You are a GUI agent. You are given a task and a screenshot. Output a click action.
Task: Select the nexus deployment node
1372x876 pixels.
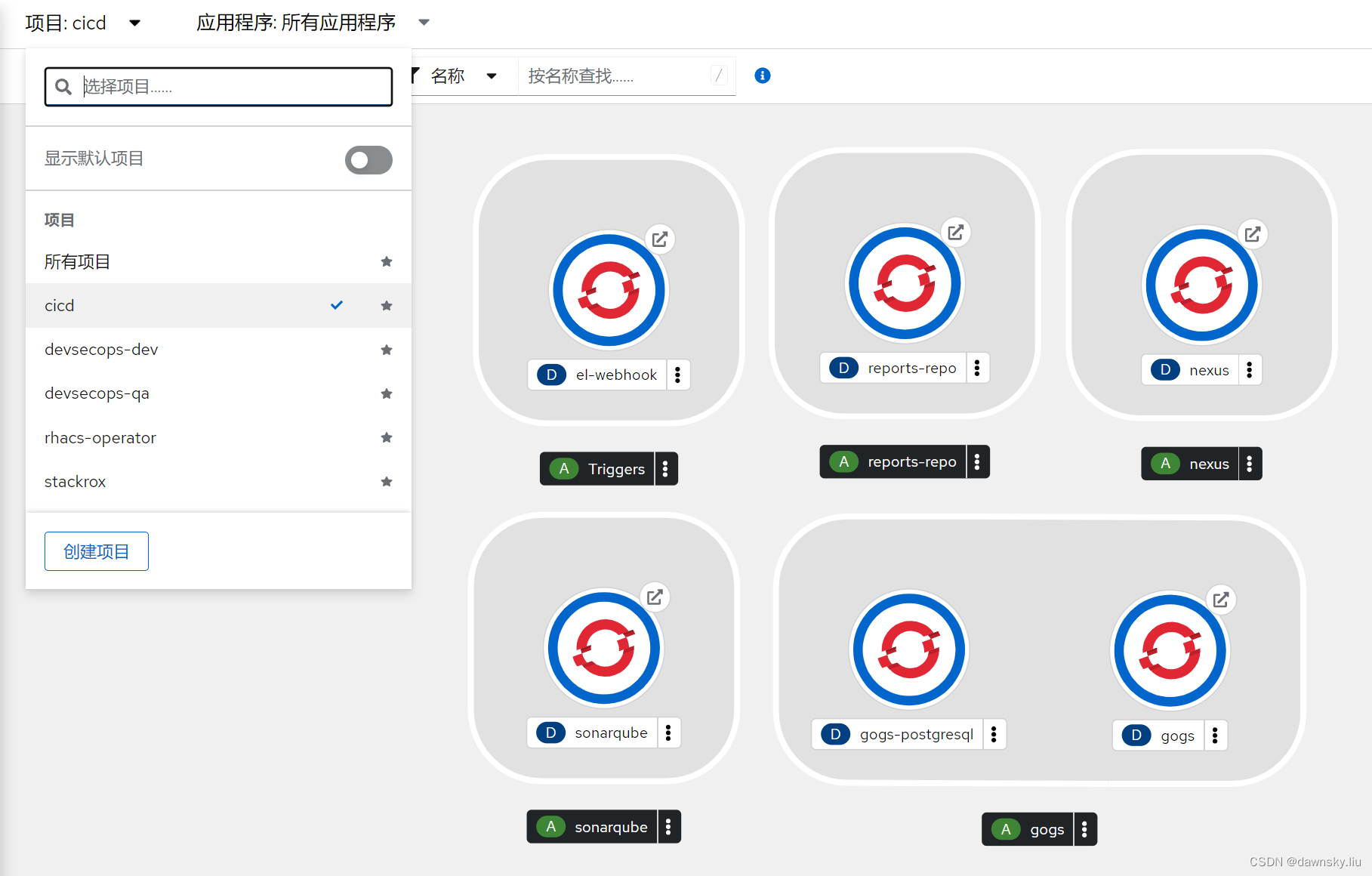(1201, 286)
